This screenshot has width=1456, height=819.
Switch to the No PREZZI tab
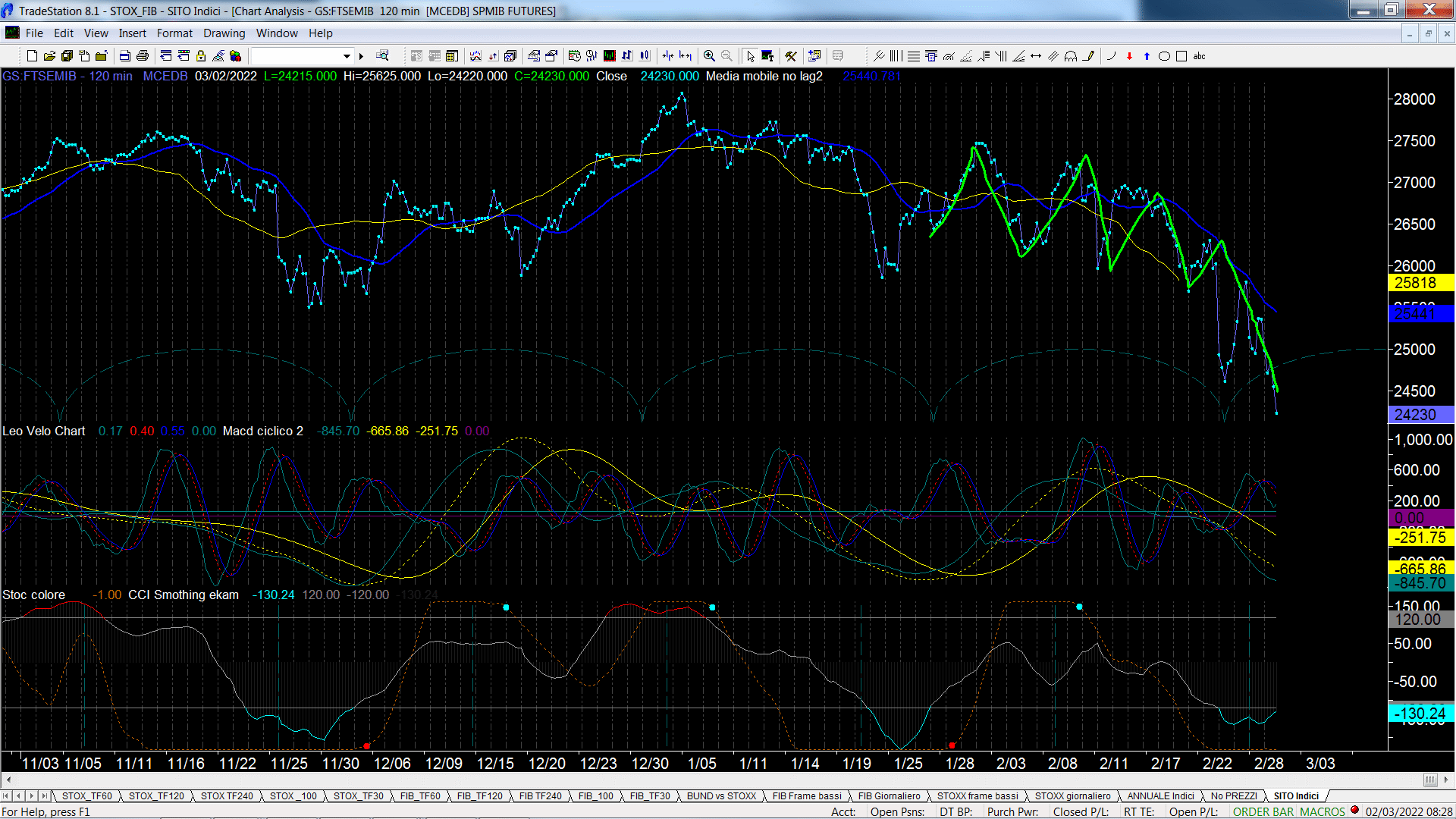click(1234, 796)
